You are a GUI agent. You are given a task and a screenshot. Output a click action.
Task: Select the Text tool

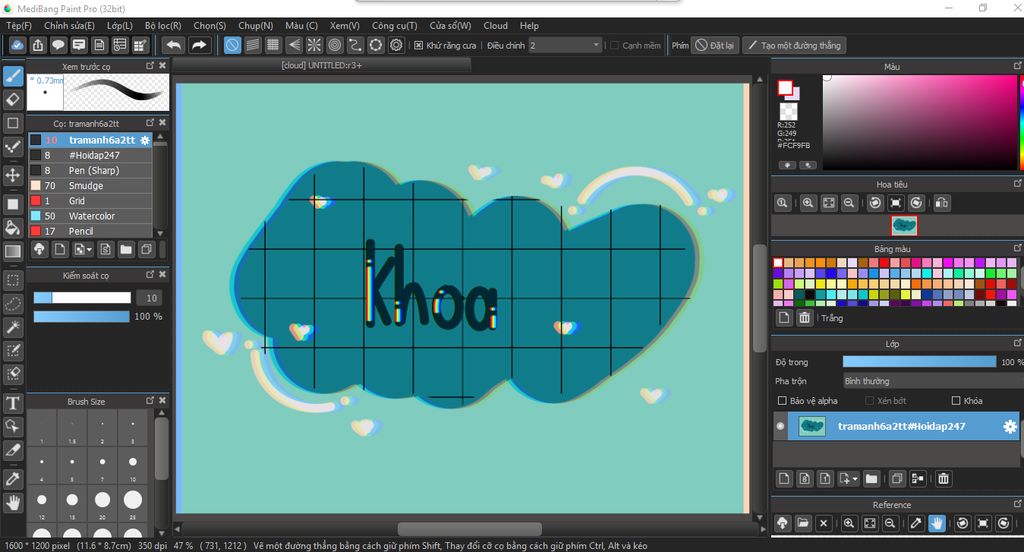[13, 403]
